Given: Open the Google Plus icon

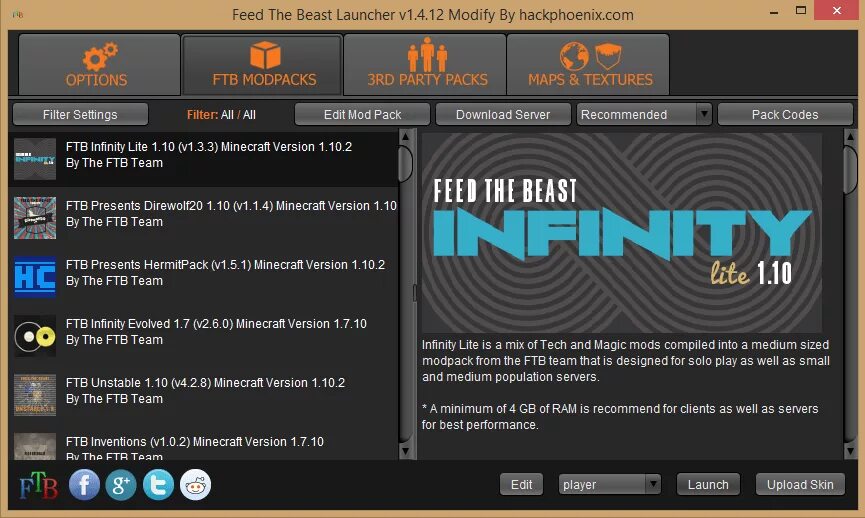Looking at the screenshot, I should (x=121, y=485).
